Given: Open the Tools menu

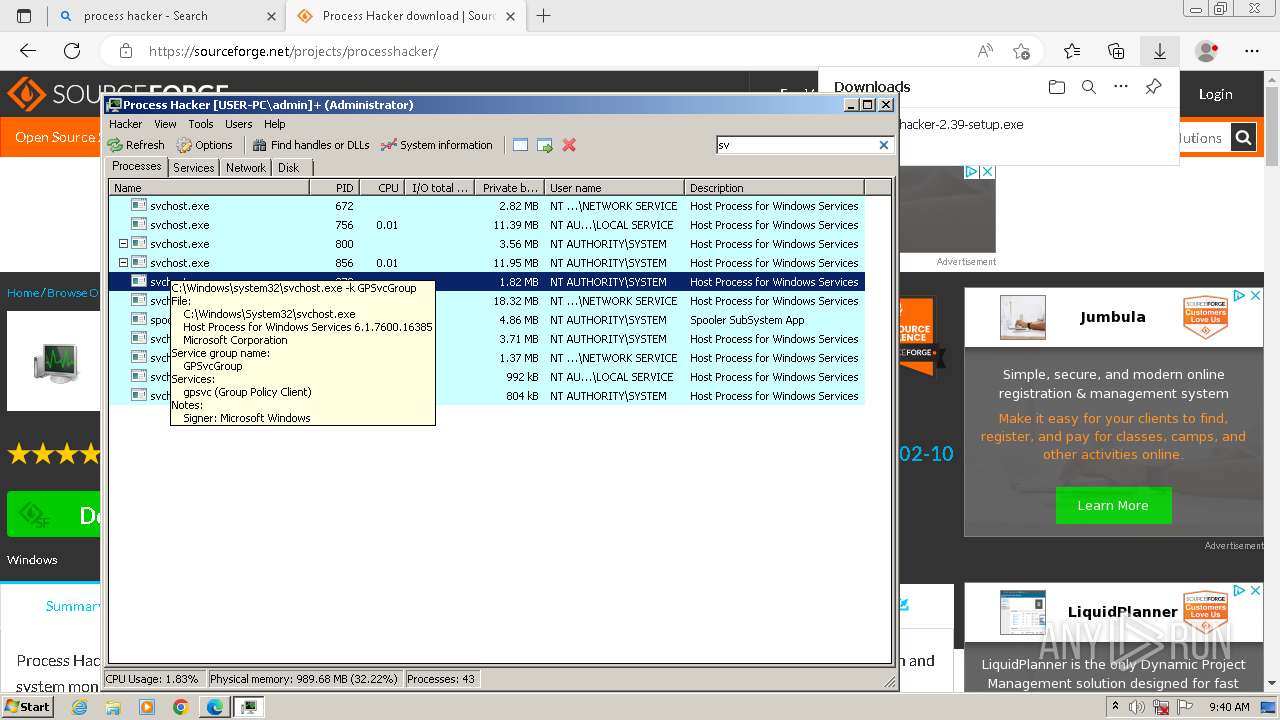Looking at the screenshot, I should click(201, 124).
